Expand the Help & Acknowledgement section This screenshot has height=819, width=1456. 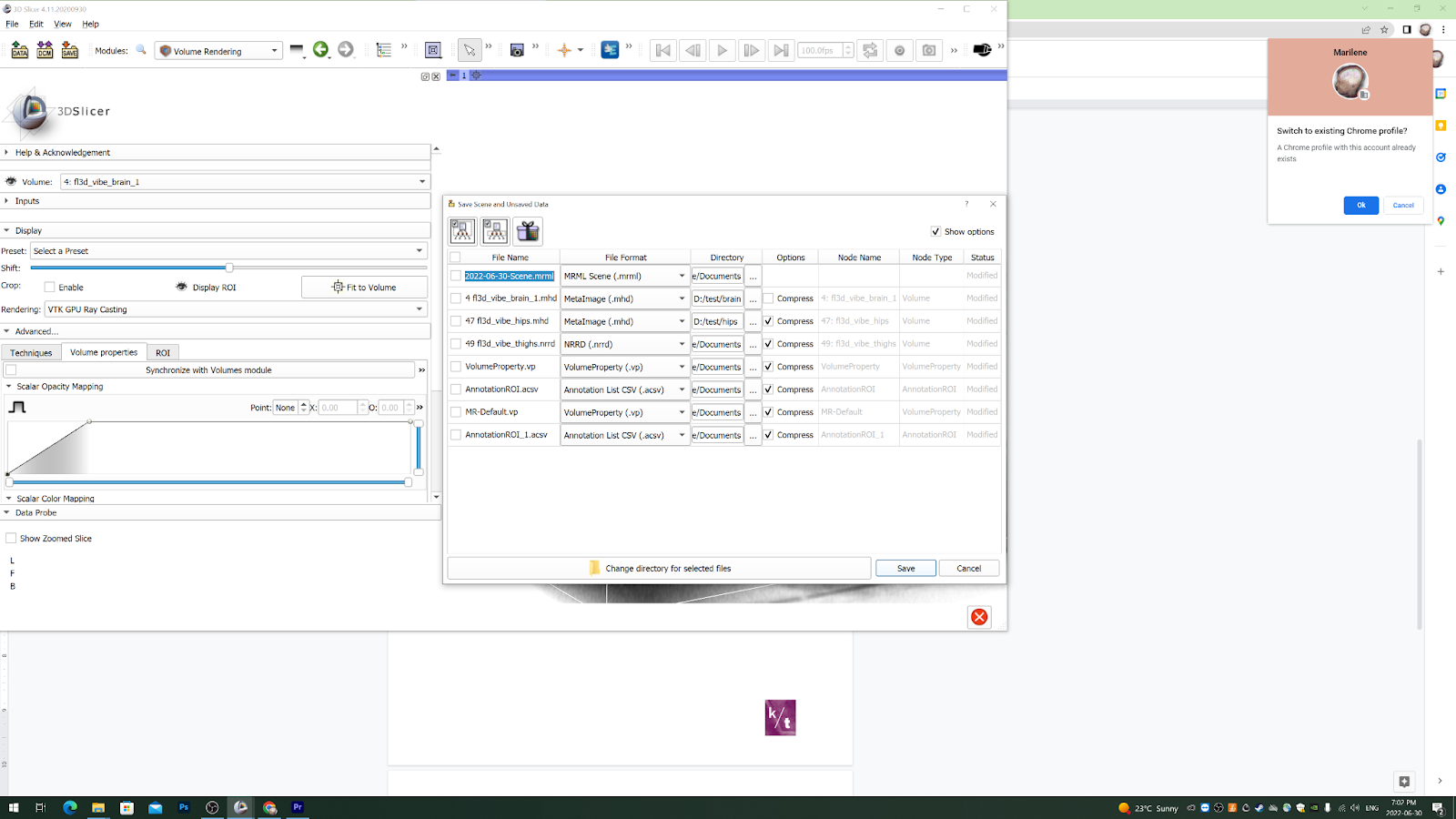pos(216,153)
